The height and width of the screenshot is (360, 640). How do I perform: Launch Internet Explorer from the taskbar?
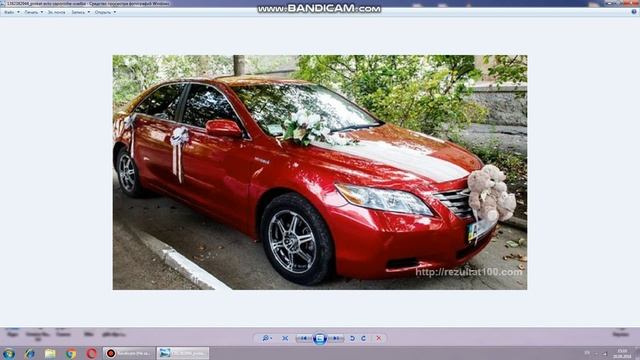29,353
